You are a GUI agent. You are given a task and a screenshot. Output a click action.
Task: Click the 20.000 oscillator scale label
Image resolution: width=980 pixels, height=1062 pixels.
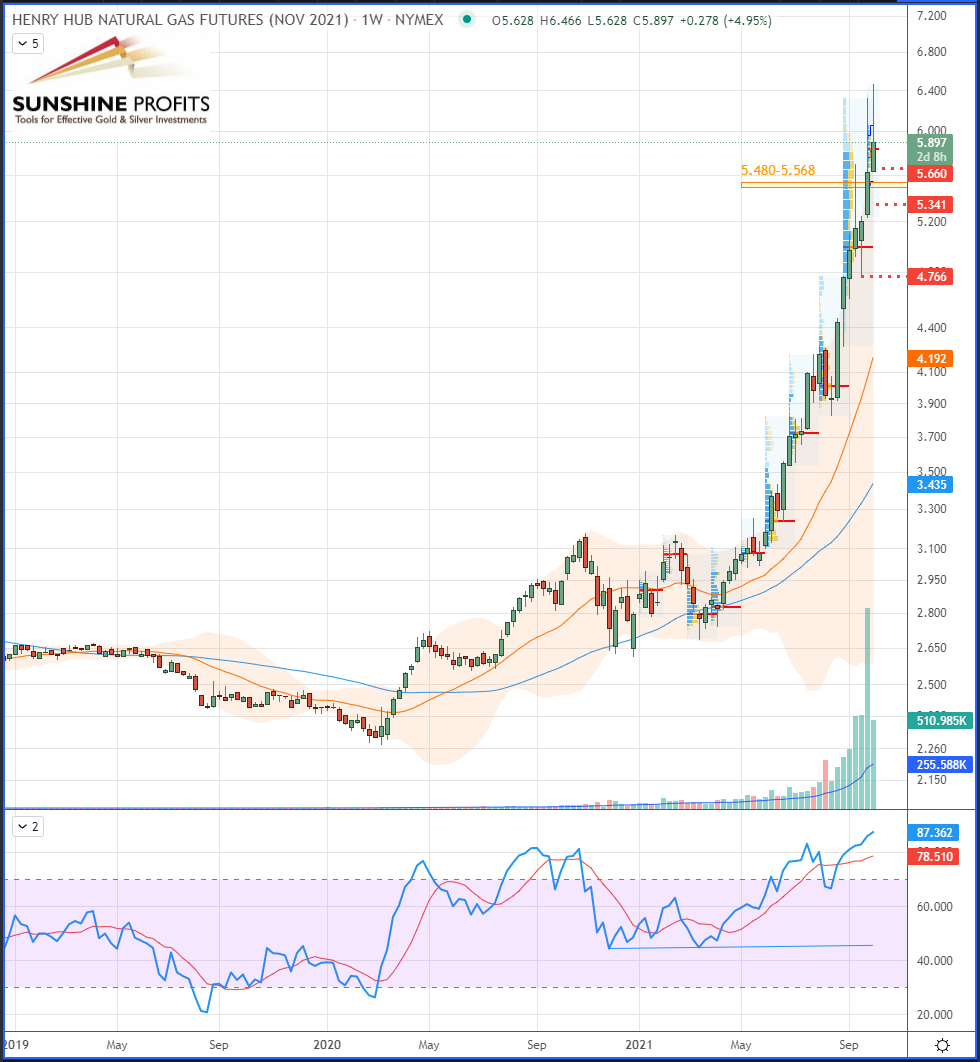pyautogui.click(x=934, y=1015)
